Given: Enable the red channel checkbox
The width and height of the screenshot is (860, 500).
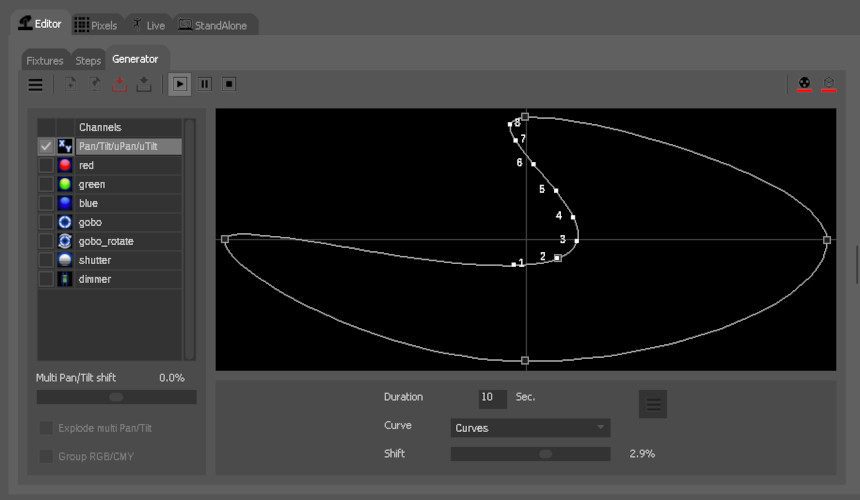Looking at the screenshot, I should pyautogui.click(x=46, y=166).
